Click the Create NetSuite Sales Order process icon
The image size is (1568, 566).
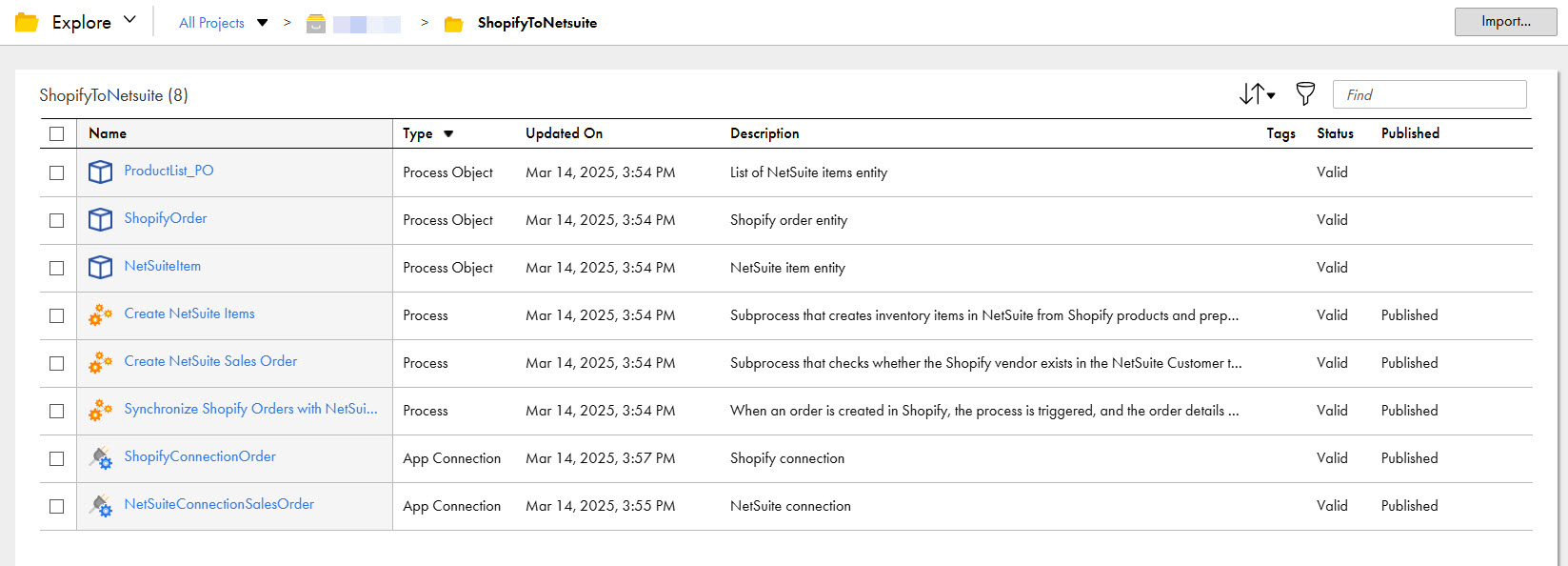pos(100,362)
